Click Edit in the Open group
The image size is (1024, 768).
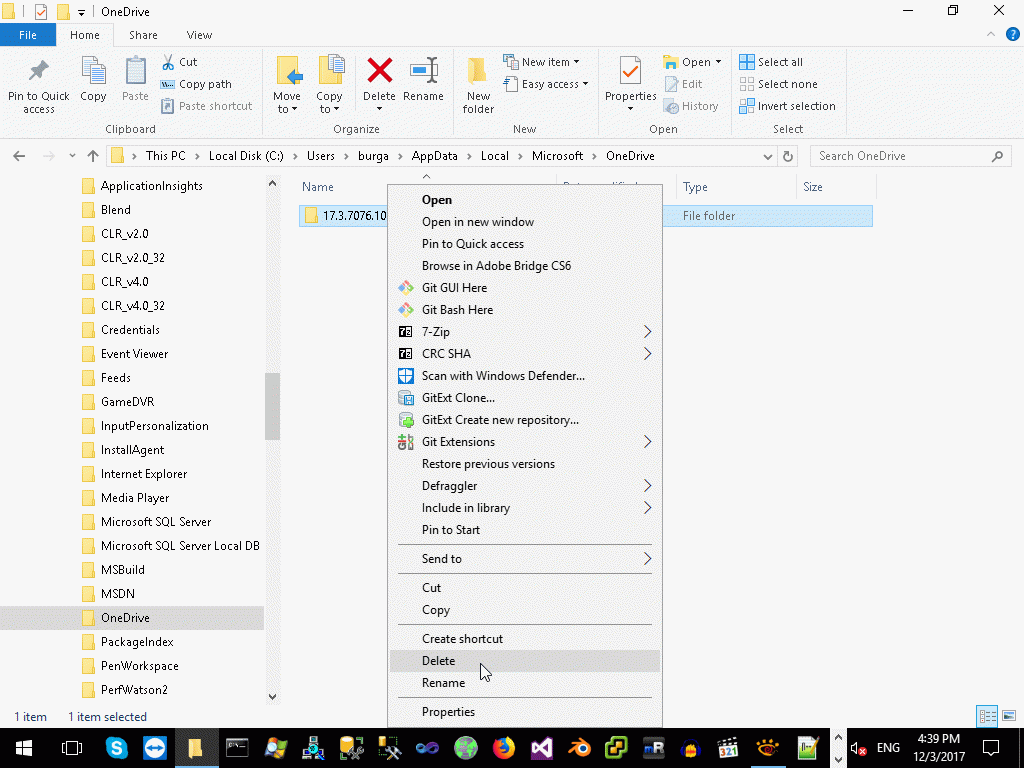(x=683, y=84)
